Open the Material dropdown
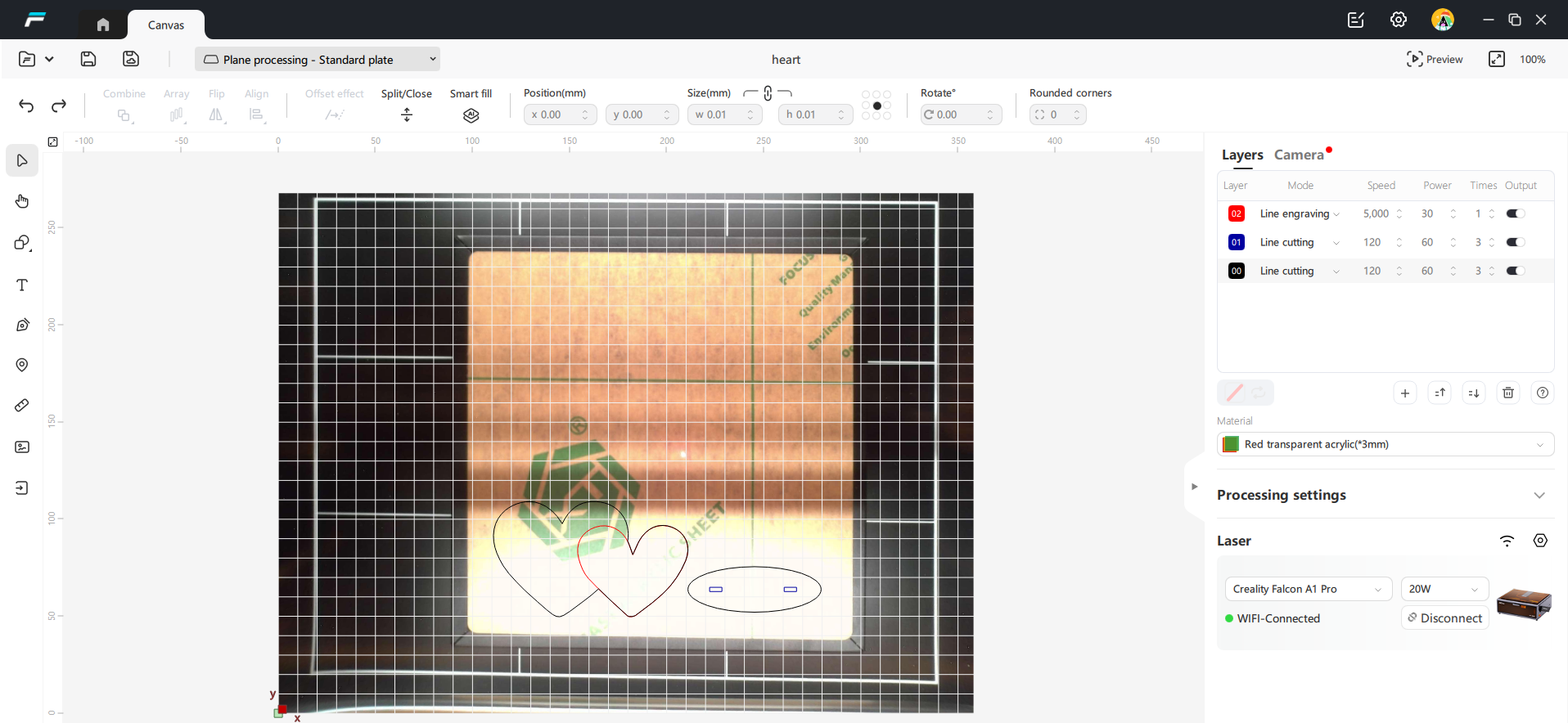1568x723 pixels. coord(1385,444)
